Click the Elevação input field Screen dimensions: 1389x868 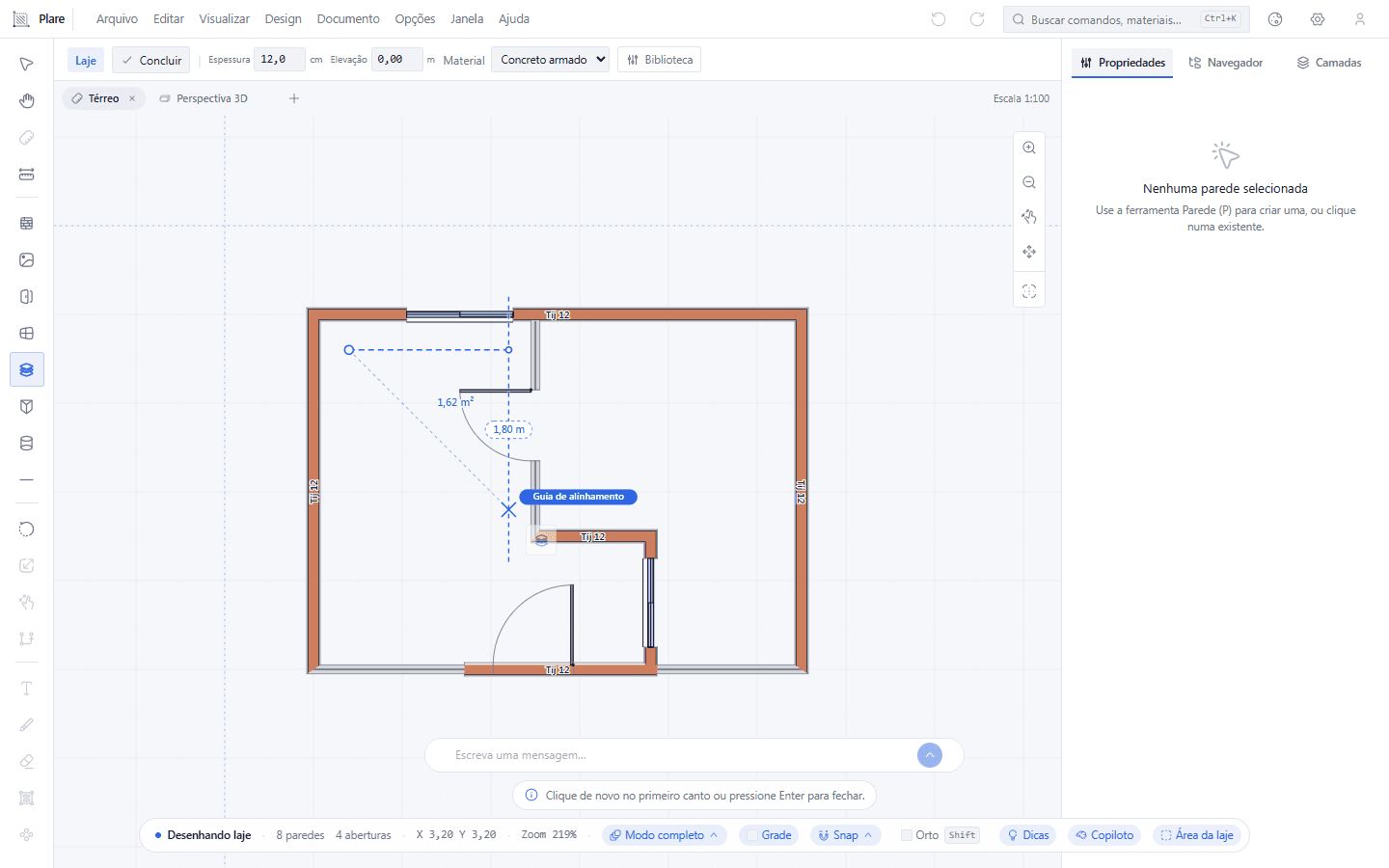tap(397, 60)
